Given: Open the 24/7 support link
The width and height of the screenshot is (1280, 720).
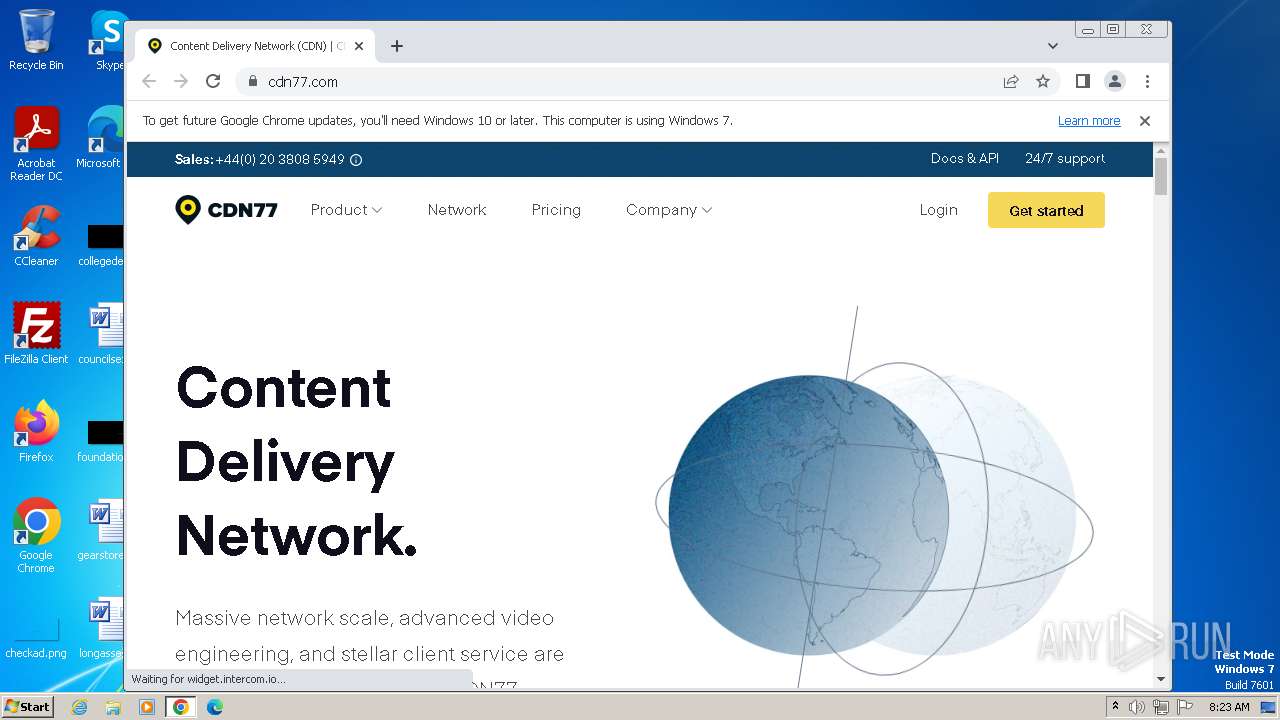Looking at the screenshot, I should [1065, 159].
